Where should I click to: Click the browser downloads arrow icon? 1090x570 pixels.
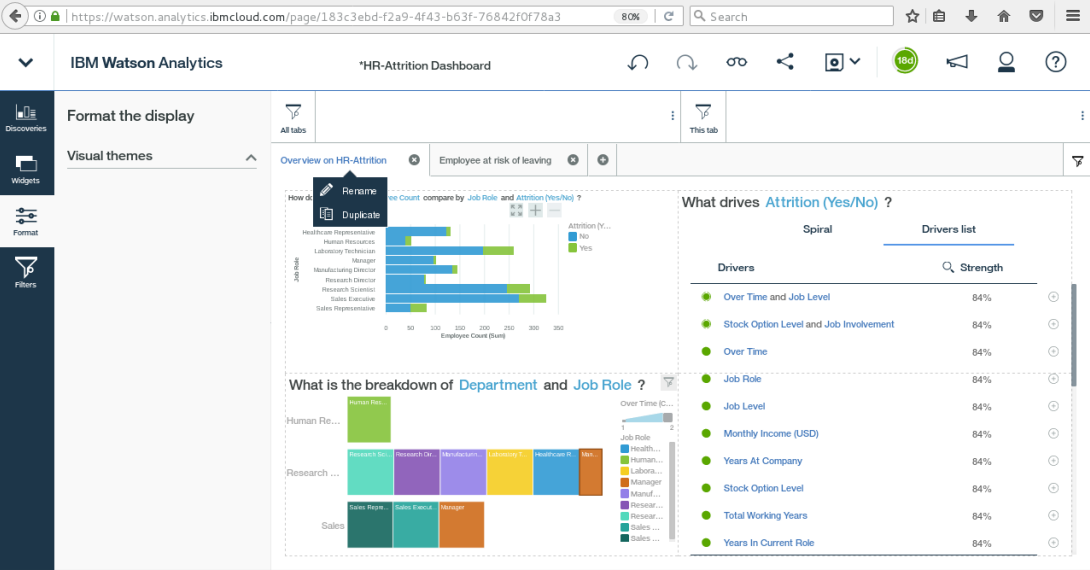(x=971, y=16)
